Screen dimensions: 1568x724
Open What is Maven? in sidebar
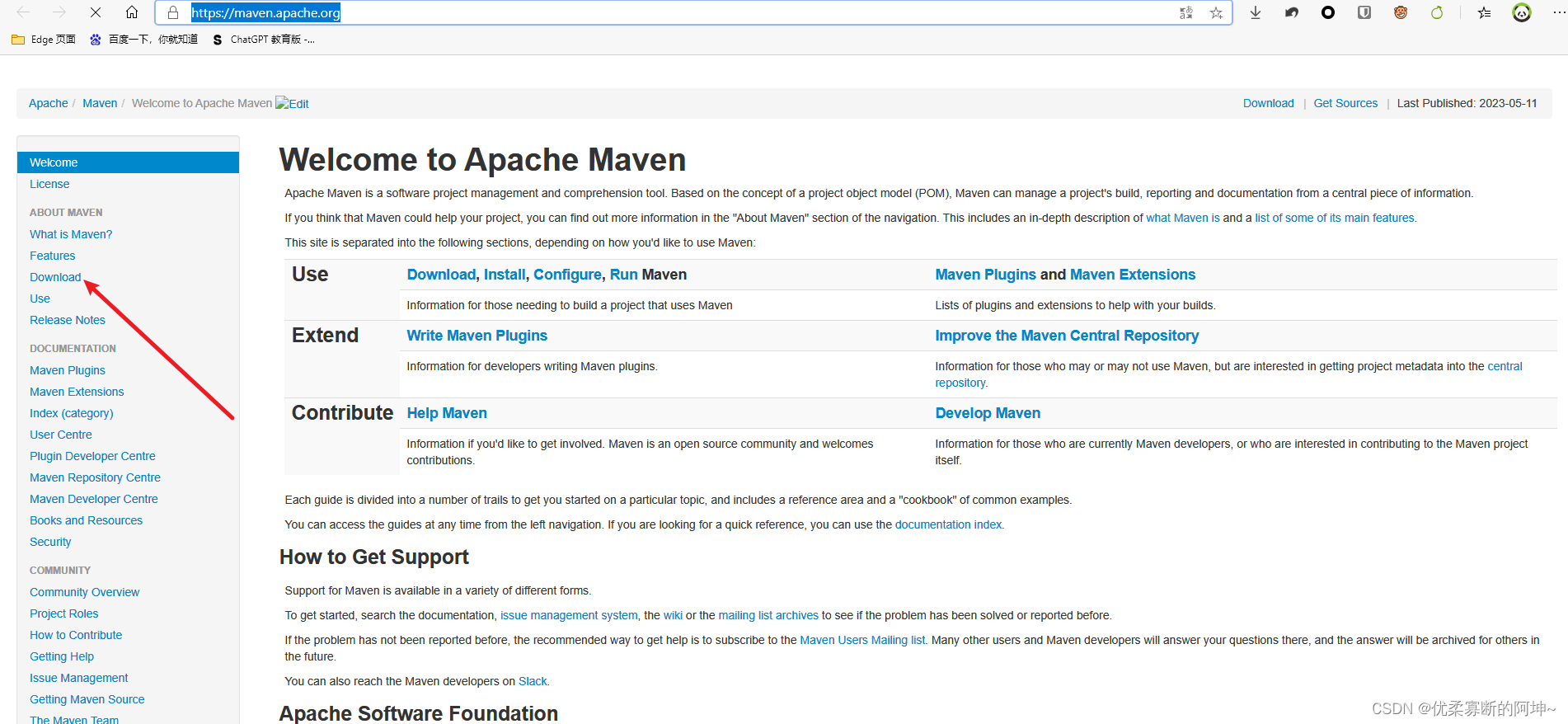pos(71,234)
